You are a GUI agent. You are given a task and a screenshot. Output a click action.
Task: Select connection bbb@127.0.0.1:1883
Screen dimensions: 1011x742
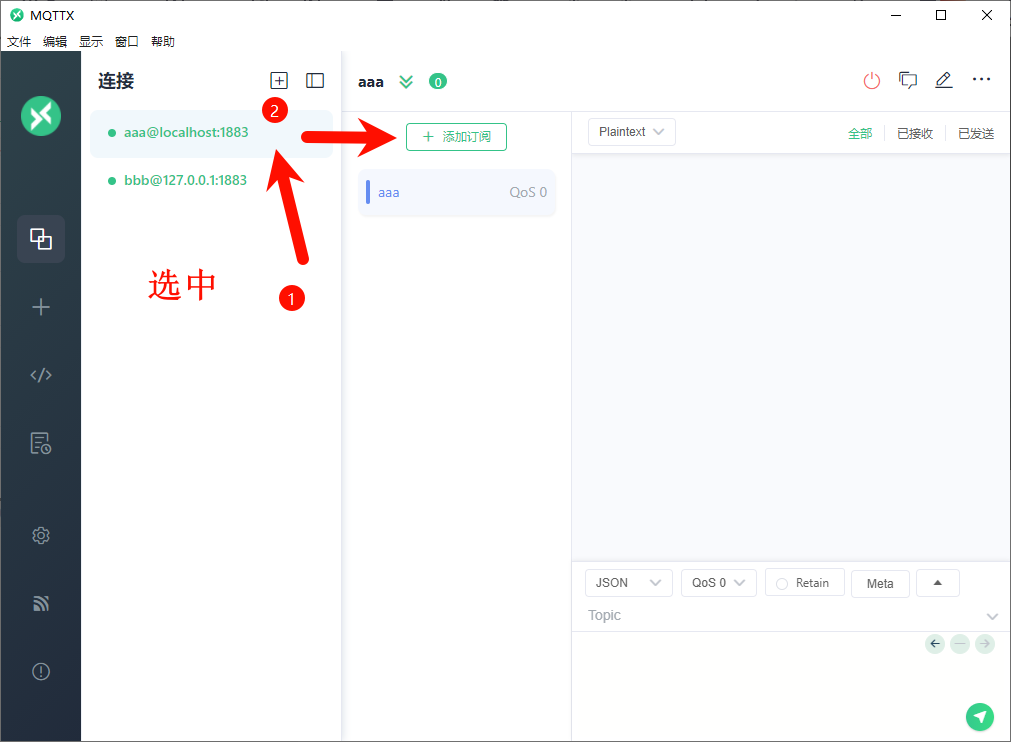pyautogui.click(x=211, y=181)
